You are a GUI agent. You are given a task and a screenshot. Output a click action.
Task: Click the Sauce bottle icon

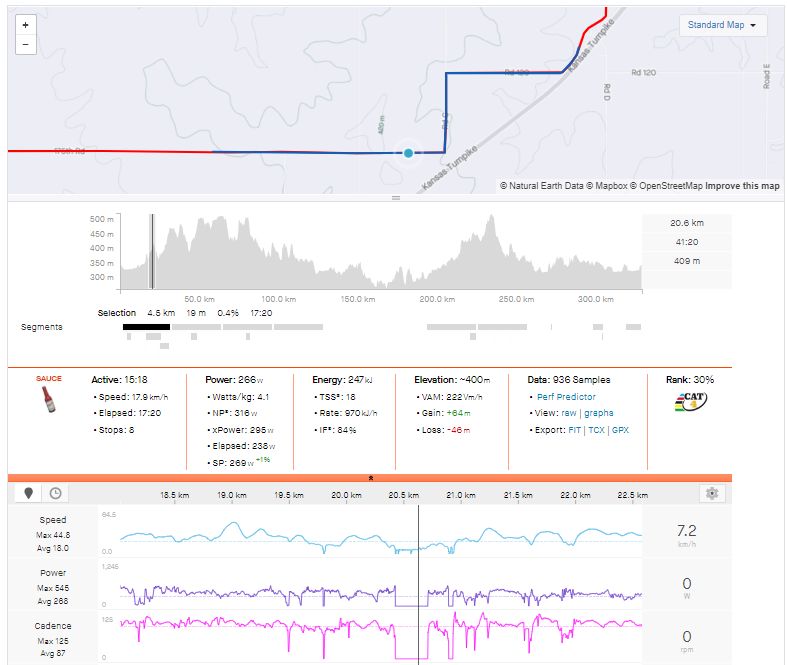(48, 400)
